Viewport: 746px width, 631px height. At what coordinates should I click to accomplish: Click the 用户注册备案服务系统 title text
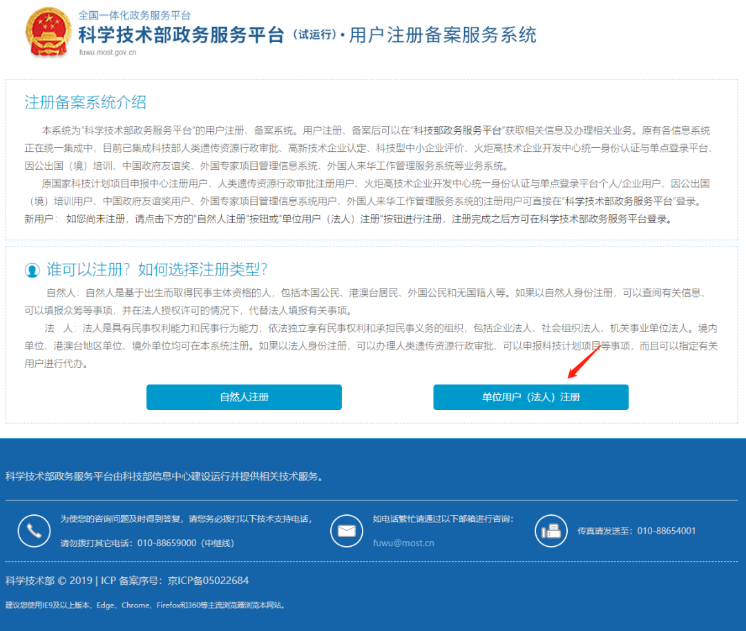pyautogui.click(x=443, y=38)
